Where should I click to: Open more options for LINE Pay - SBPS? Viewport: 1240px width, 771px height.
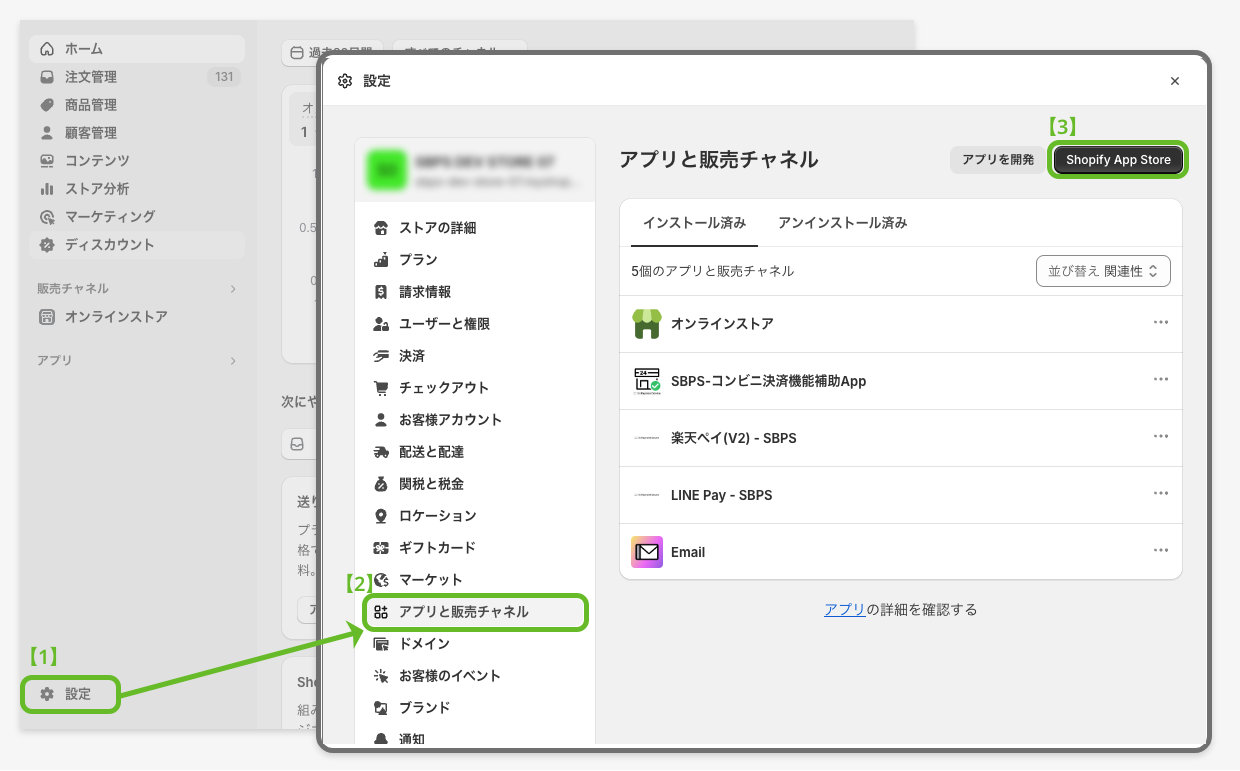(1161, 494)
